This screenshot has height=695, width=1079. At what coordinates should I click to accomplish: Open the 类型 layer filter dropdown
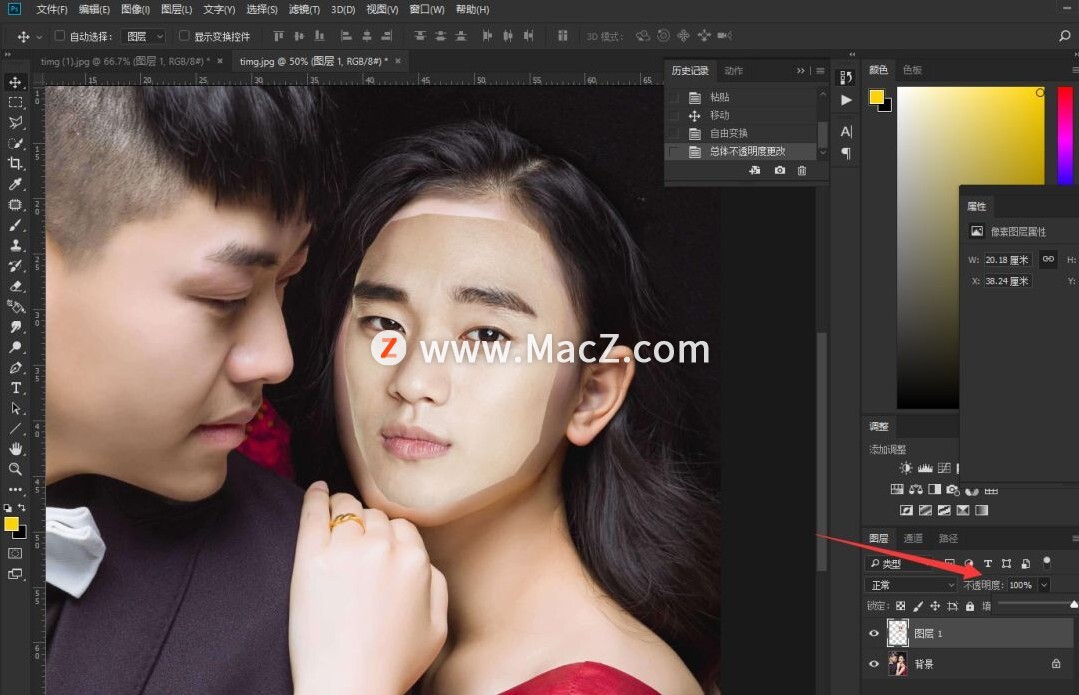point(898,564)
